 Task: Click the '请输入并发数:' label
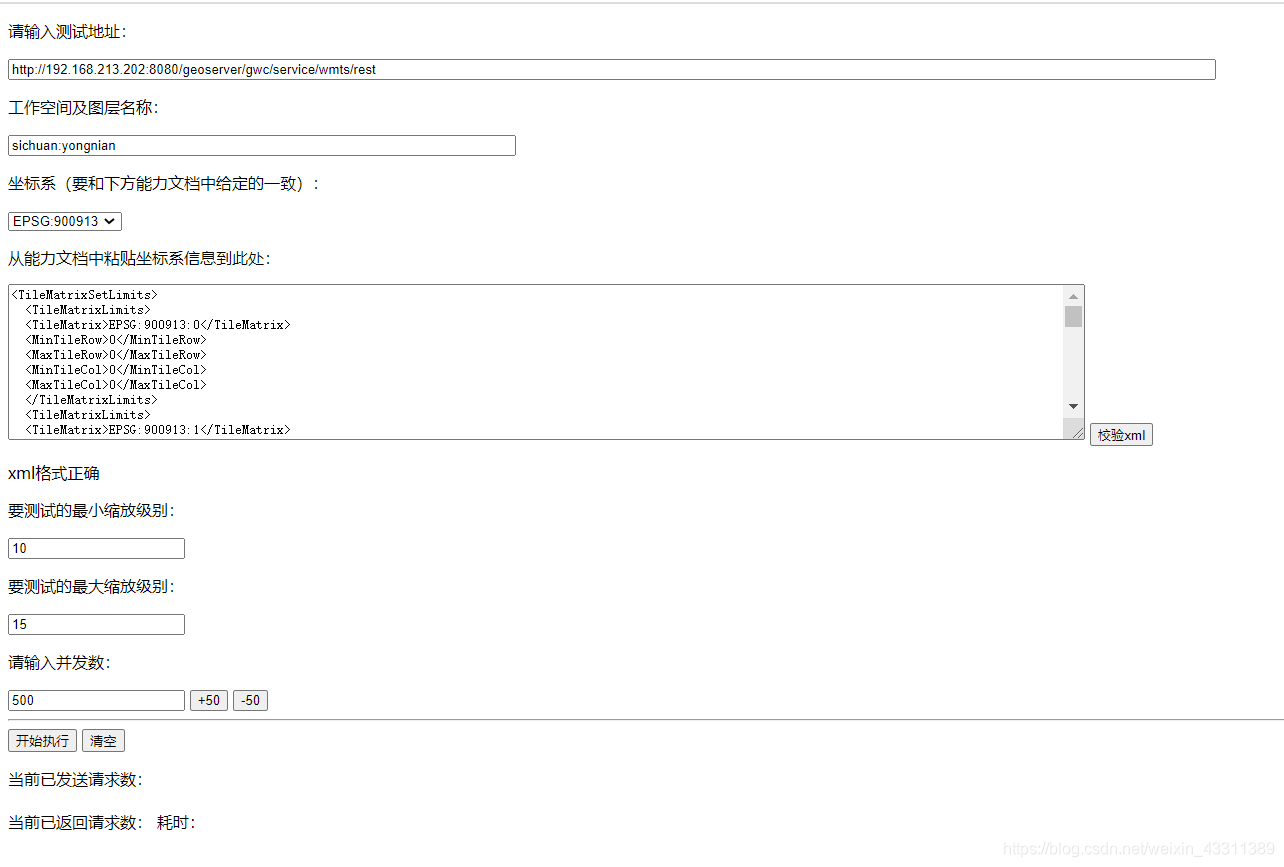(59, 663)
